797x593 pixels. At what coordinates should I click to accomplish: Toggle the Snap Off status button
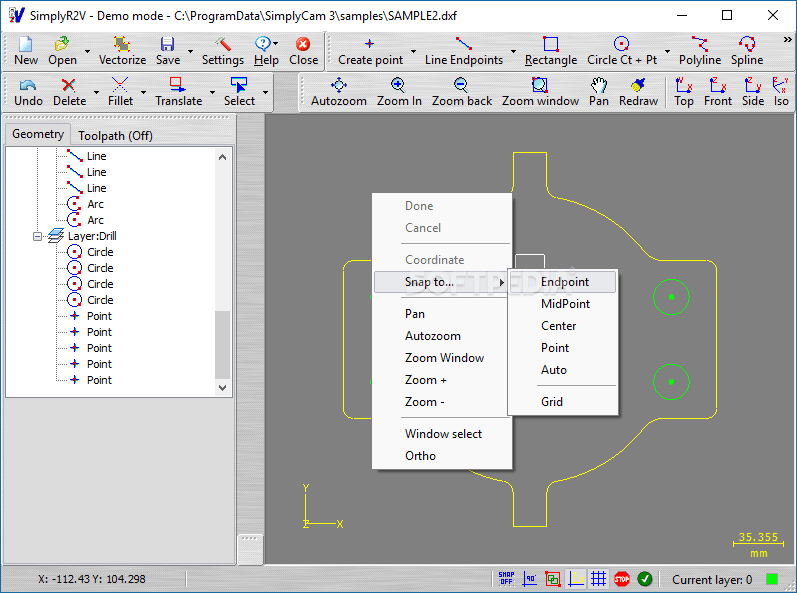[506, 579]
